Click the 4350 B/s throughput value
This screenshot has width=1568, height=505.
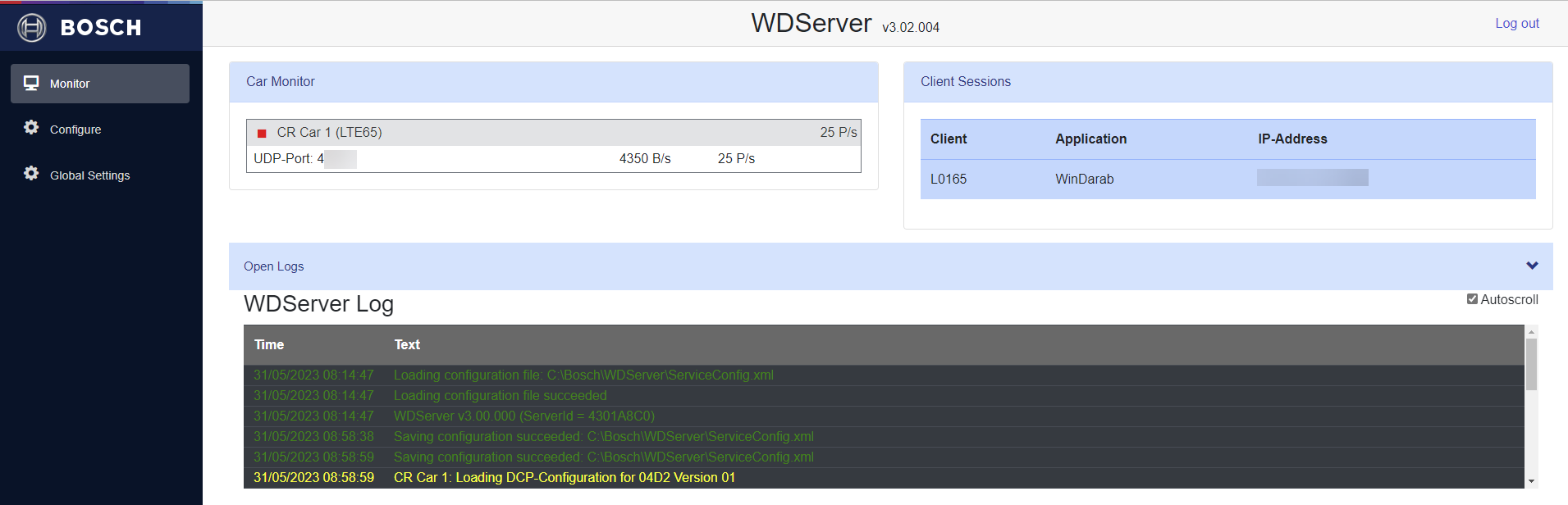coord(645,158)
